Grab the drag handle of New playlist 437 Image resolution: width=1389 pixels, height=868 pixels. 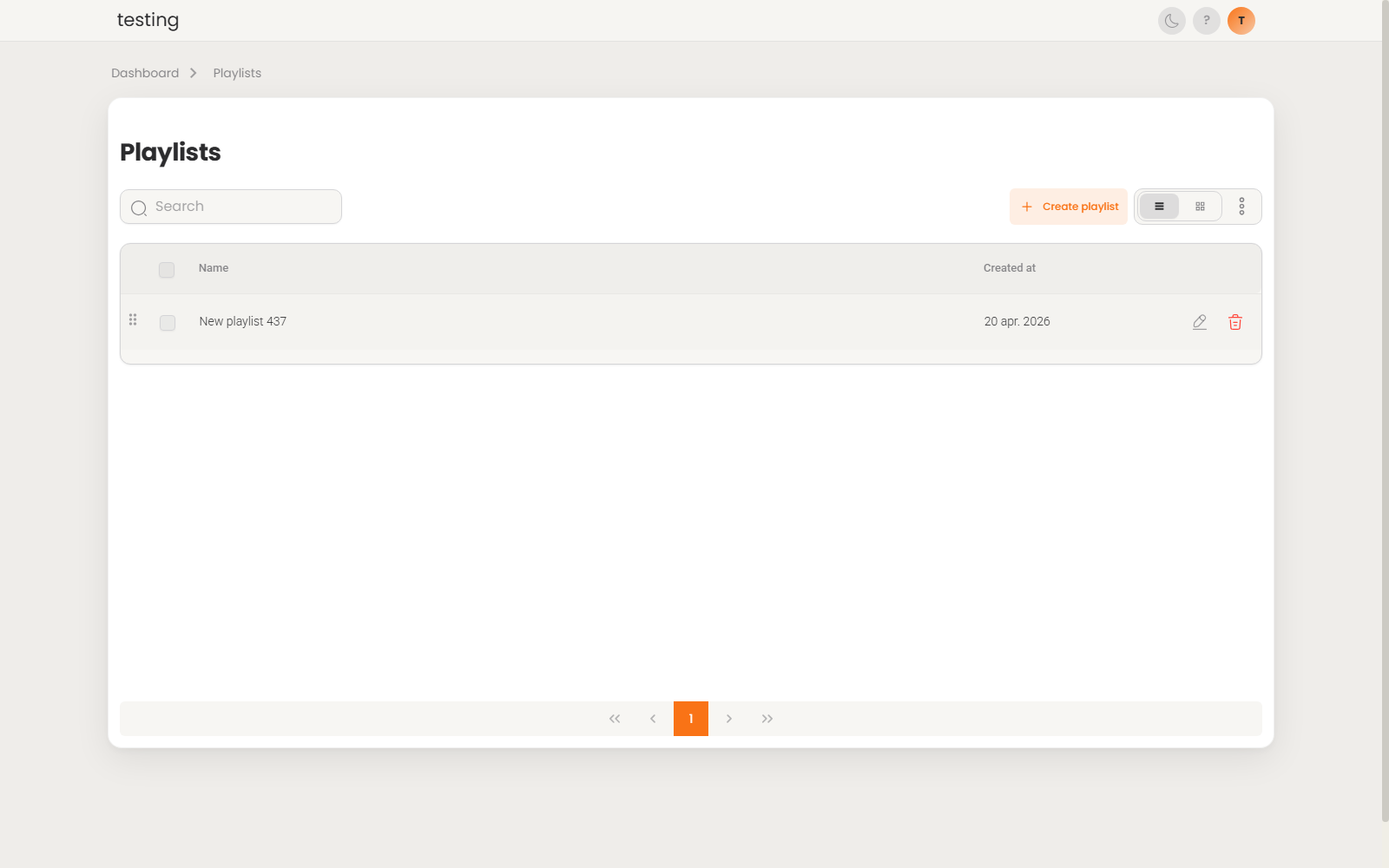[133, 319]
